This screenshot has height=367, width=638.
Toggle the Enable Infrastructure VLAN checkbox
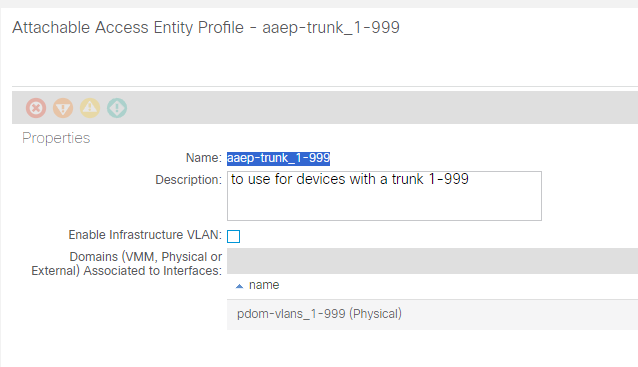(234, 236)
